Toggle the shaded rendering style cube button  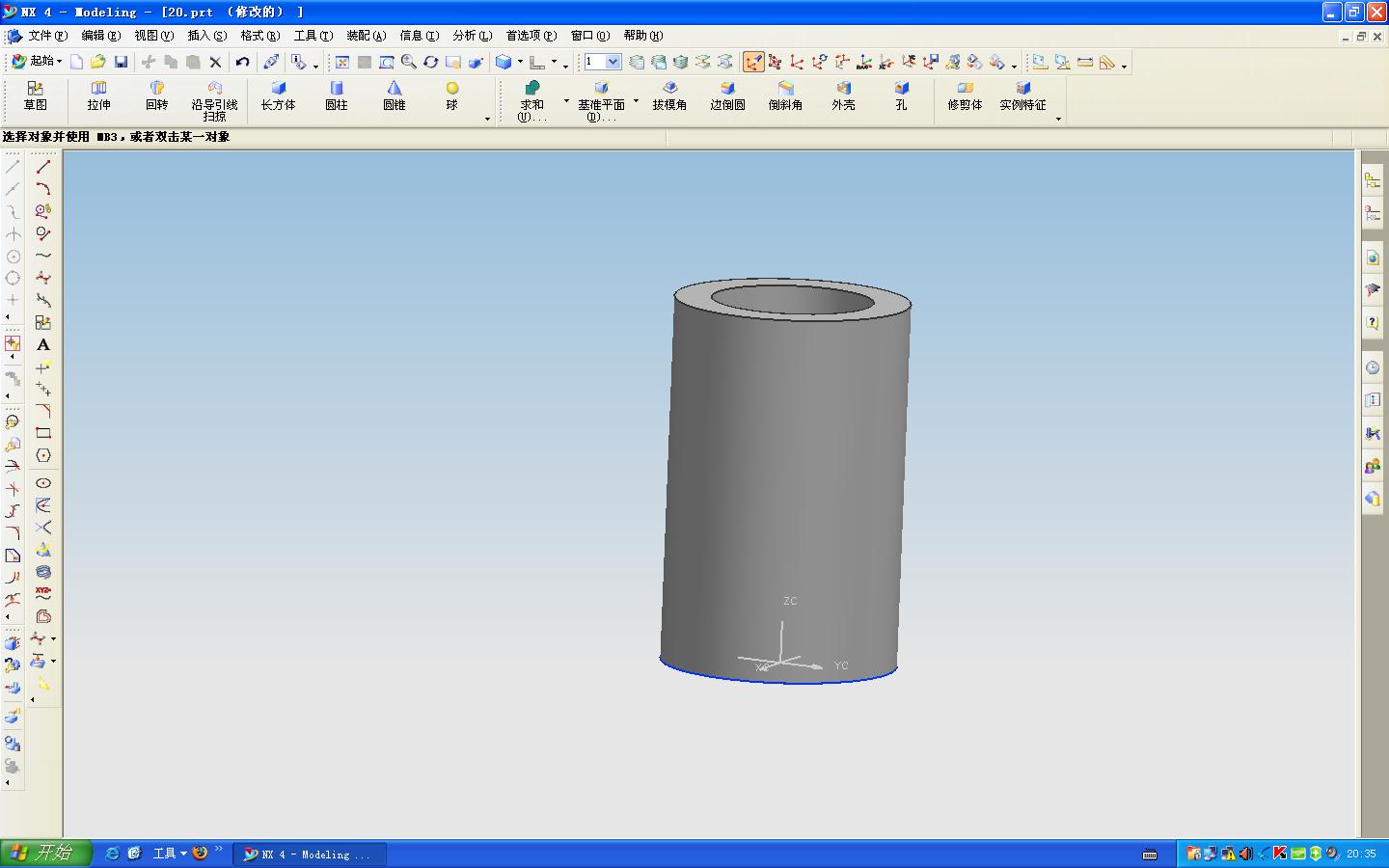click(x=503, y=63)
